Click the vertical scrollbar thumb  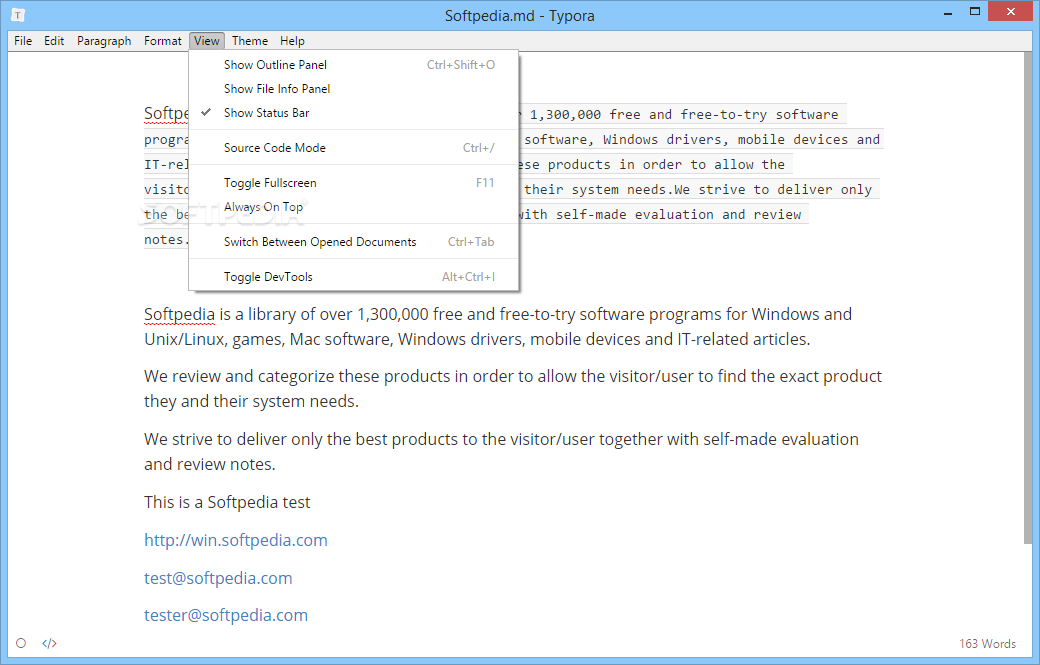[1028, 297]
